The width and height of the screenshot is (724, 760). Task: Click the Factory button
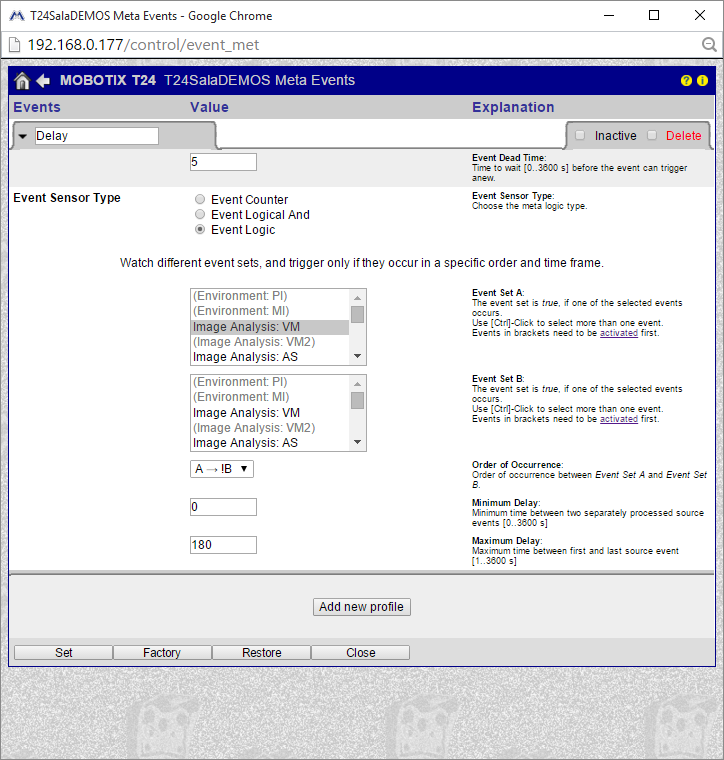click(162, 652)
